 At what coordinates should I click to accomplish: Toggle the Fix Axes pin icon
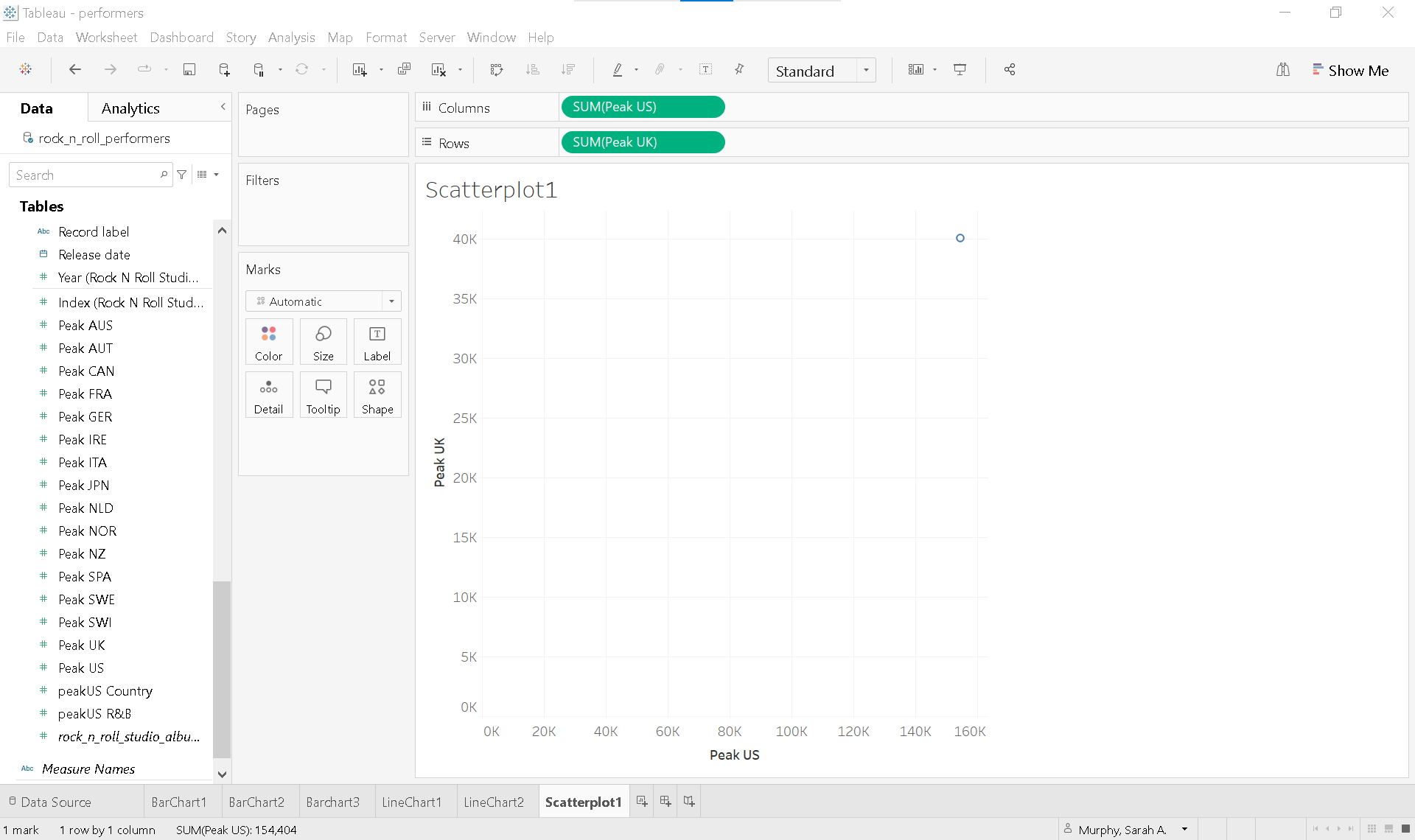[x=739, y=70]
